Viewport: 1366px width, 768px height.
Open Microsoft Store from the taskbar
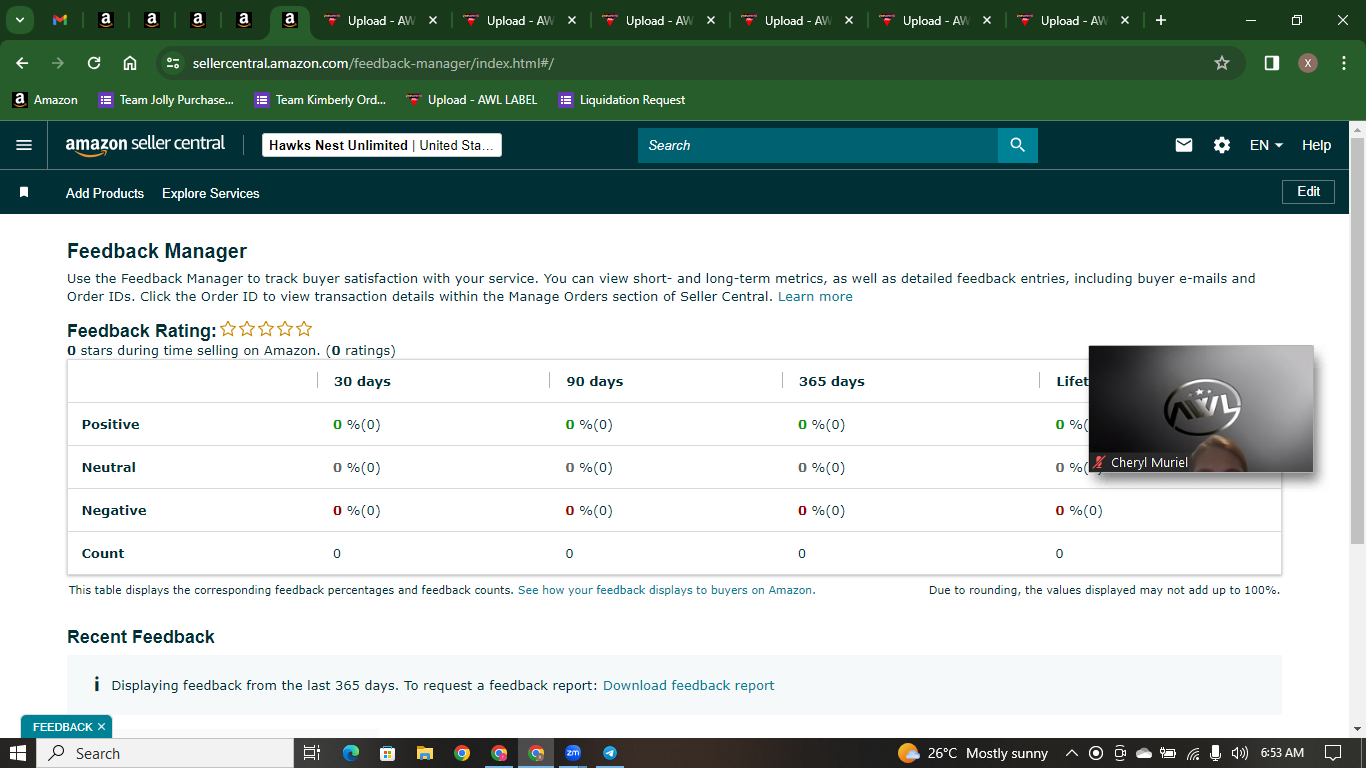(387, 753)
